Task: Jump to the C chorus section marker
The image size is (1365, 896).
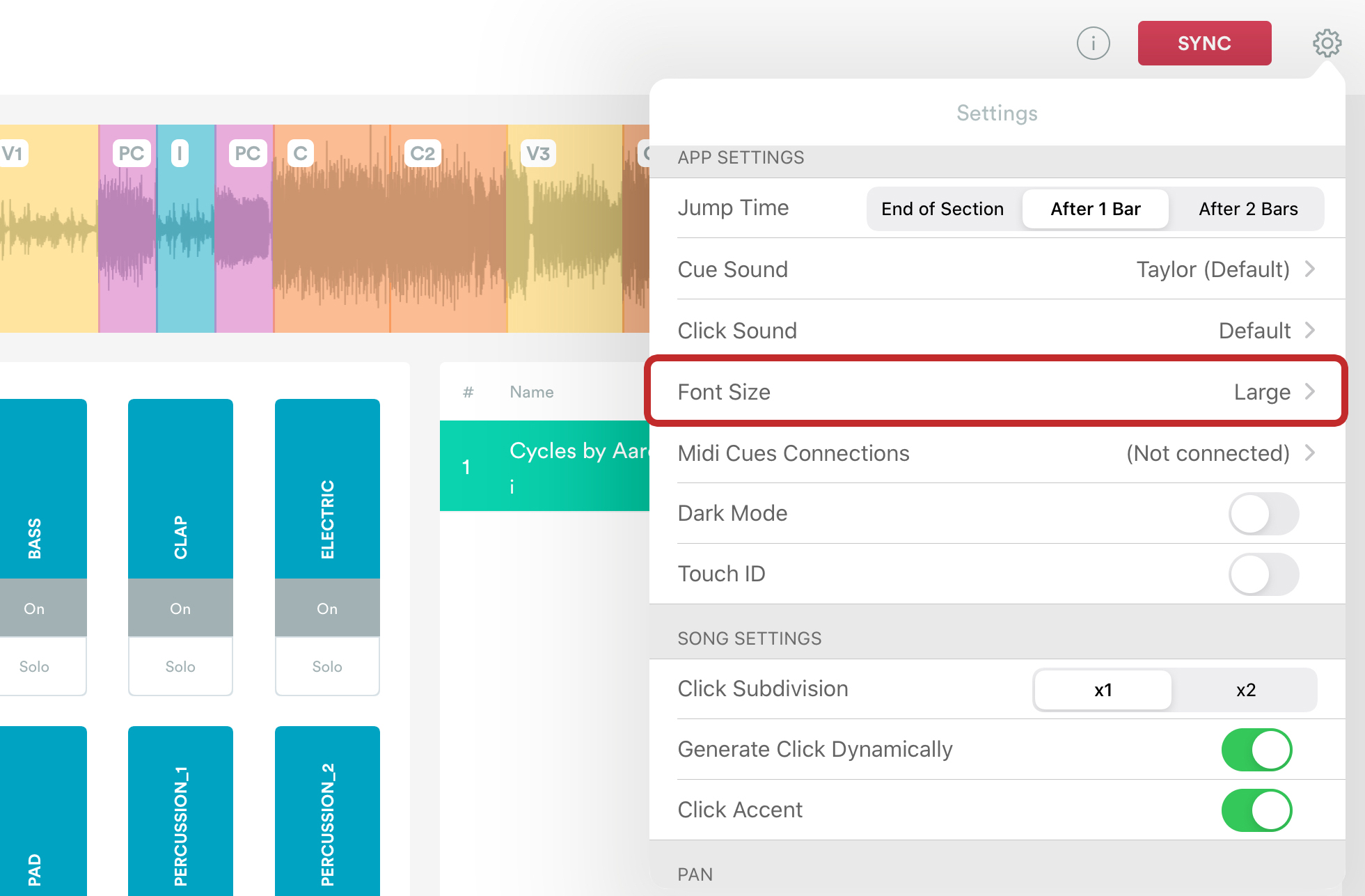Action: [x=301, y=153]
